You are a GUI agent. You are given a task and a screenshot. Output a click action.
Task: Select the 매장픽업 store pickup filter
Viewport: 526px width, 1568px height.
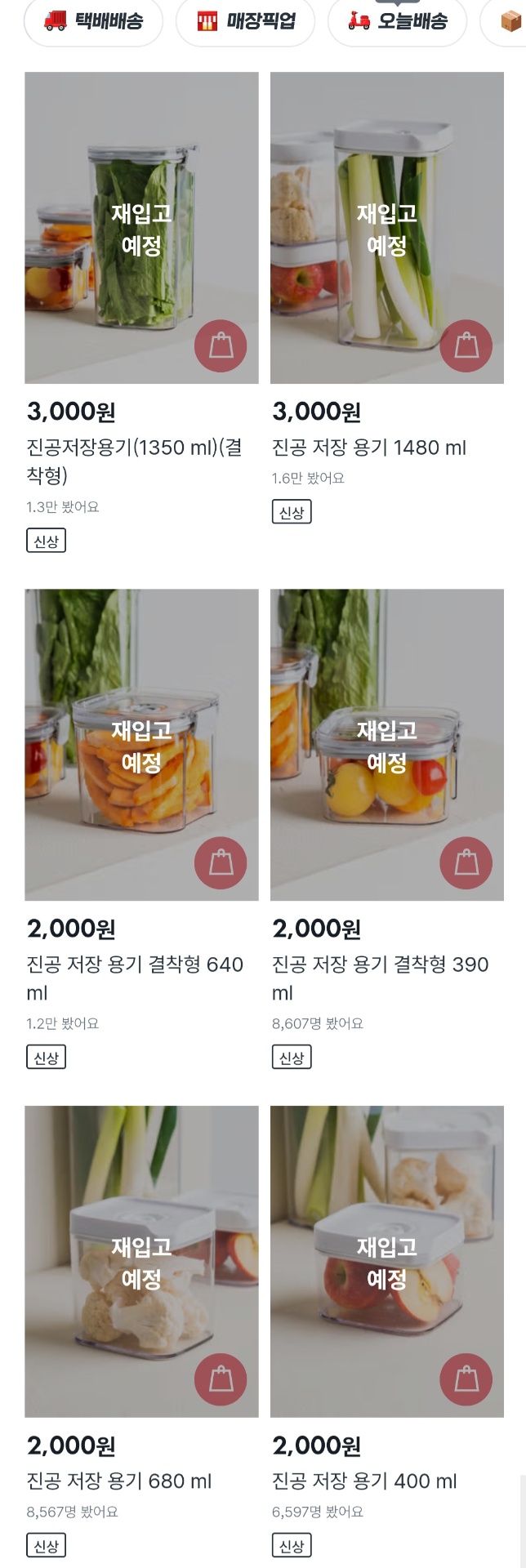(246, 21)
